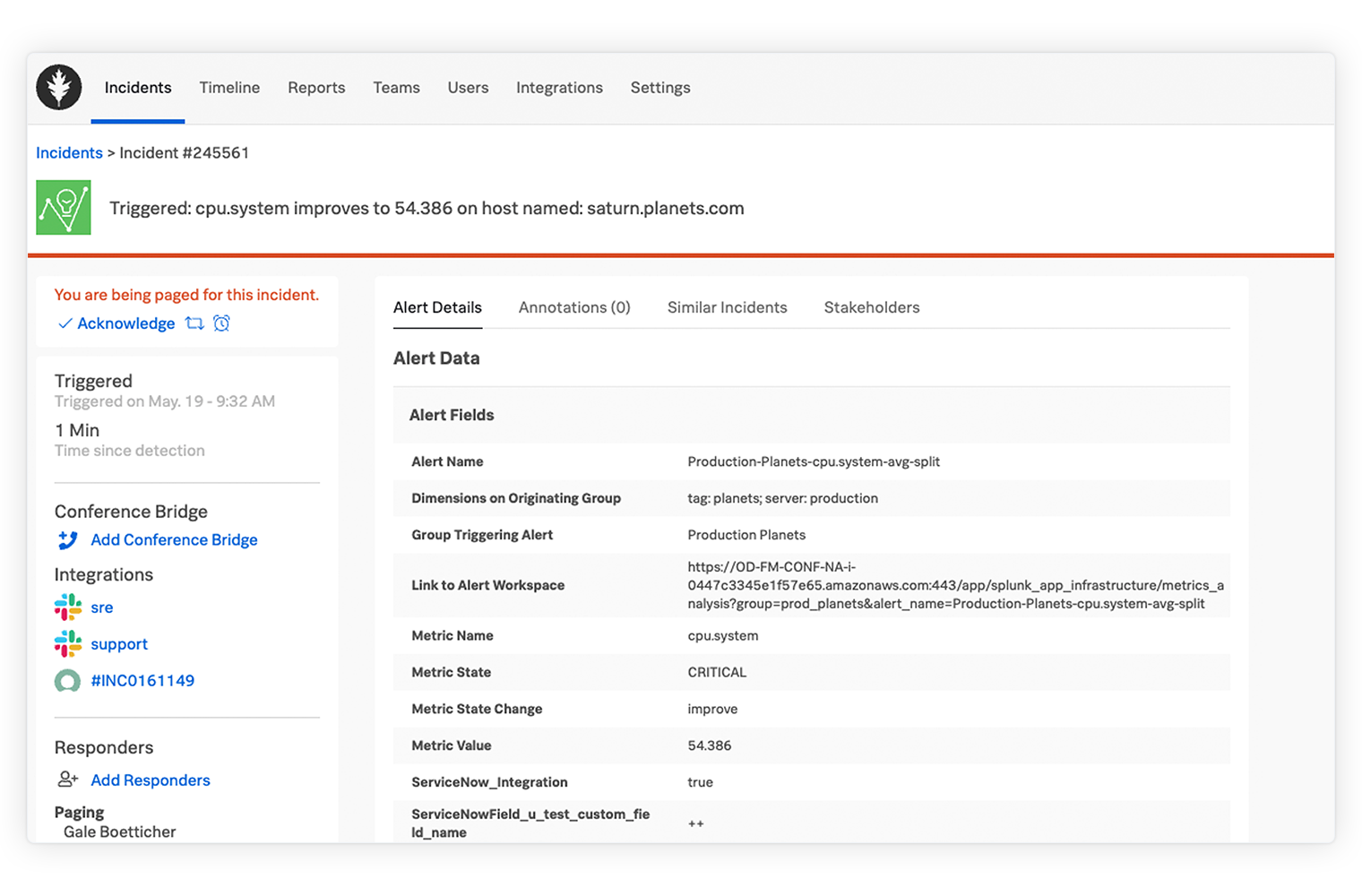The height and width of the screenshot is (896, 1362).
Task: Switch to the Annotations (0) tab
Action: pos(574,307)
